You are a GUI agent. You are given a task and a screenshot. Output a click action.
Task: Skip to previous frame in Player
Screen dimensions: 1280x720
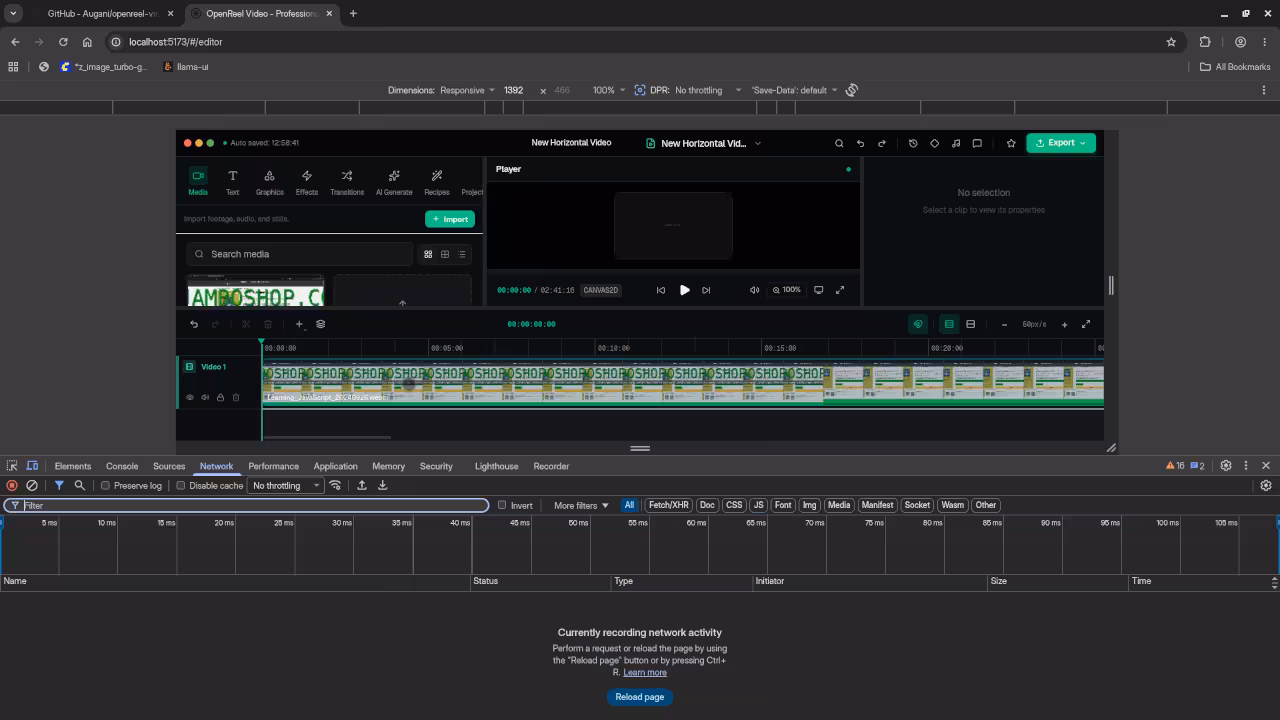[x=661, y=290]
